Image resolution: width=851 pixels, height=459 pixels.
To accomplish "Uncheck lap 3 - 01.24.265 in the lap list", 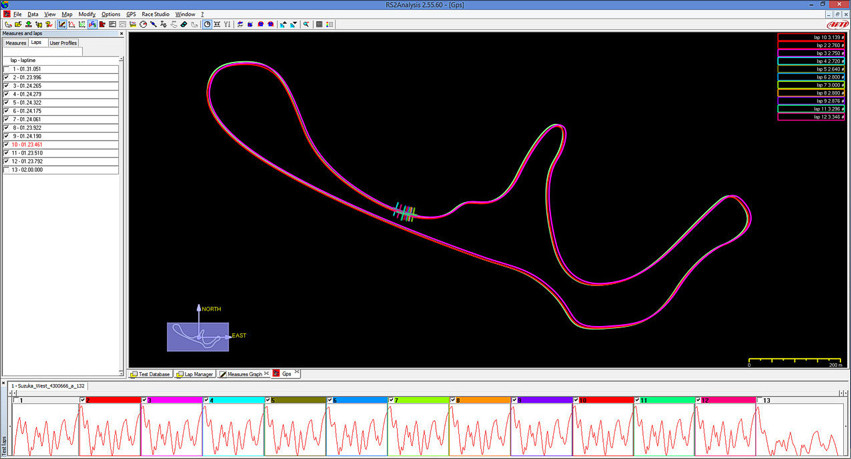I will coord(7,86).
